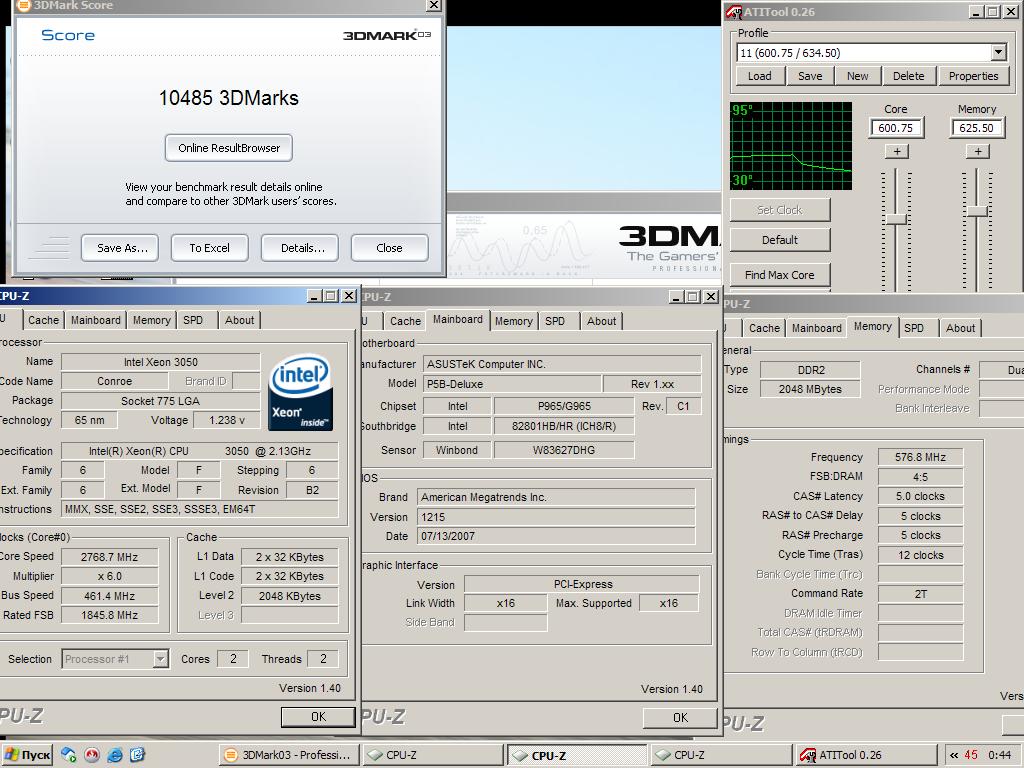Create New ATITool profile
This screenshot has height=768, width=1024.
[x=857, y=76]
